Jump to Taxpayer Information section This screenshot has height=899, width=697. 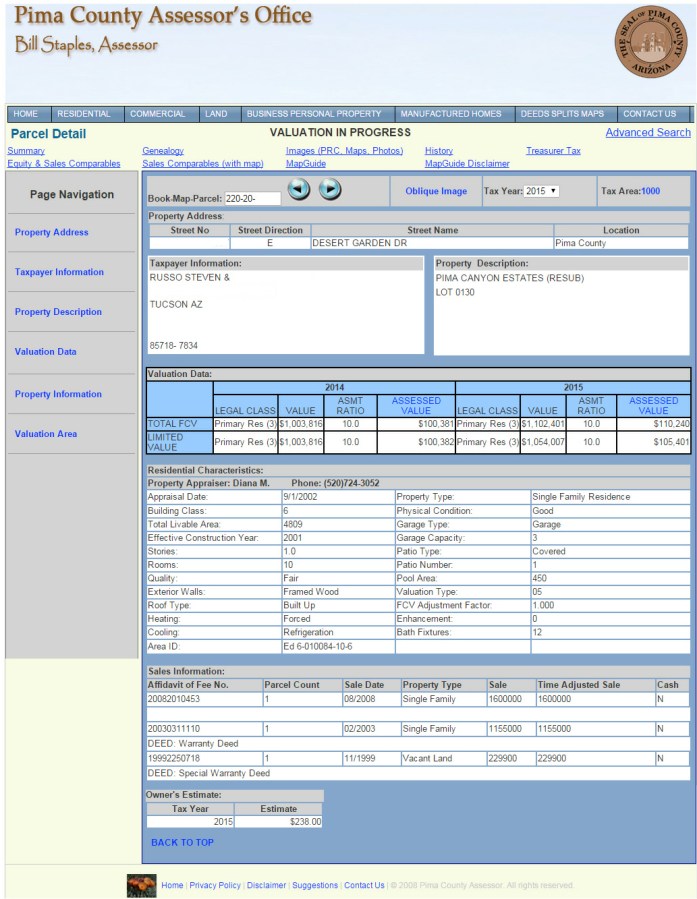coord(59,272)
